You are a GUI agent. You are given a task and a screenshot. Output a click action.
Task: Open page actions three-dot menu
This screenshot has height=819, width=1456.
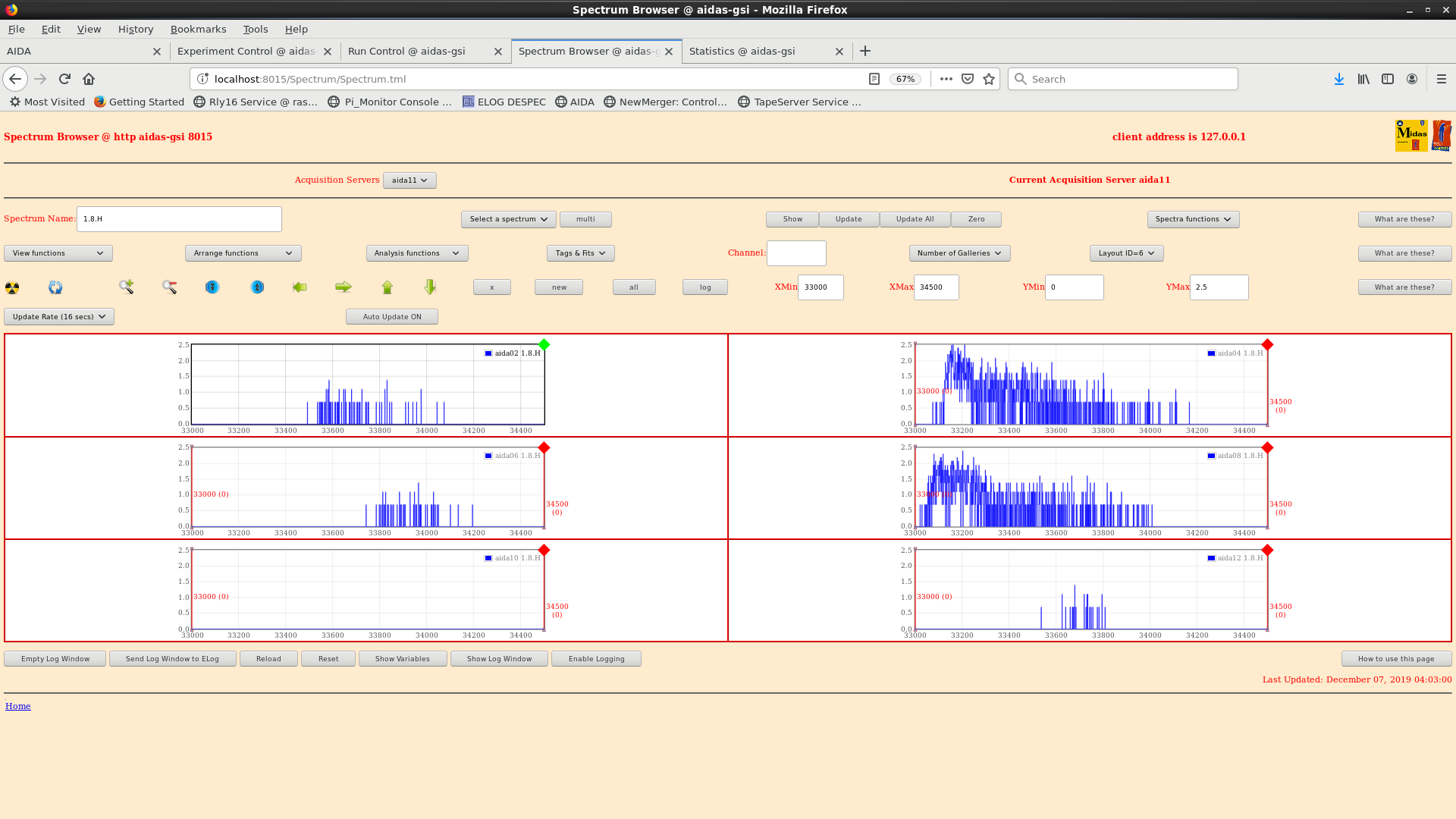(946, 79)
